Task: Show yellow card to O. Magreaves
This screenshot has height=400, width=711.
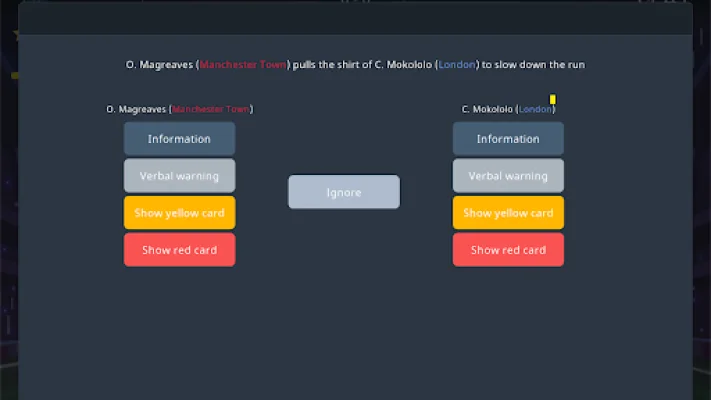Action: tap(179, 213)
